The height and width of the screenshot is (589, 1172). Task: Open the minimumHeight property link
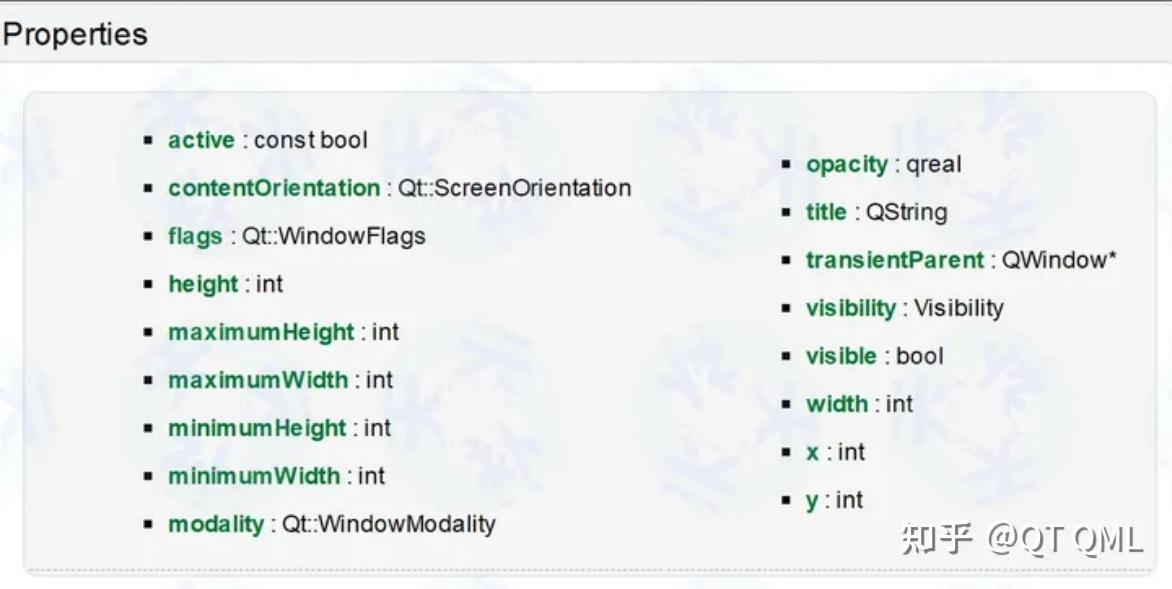[257, 428]
